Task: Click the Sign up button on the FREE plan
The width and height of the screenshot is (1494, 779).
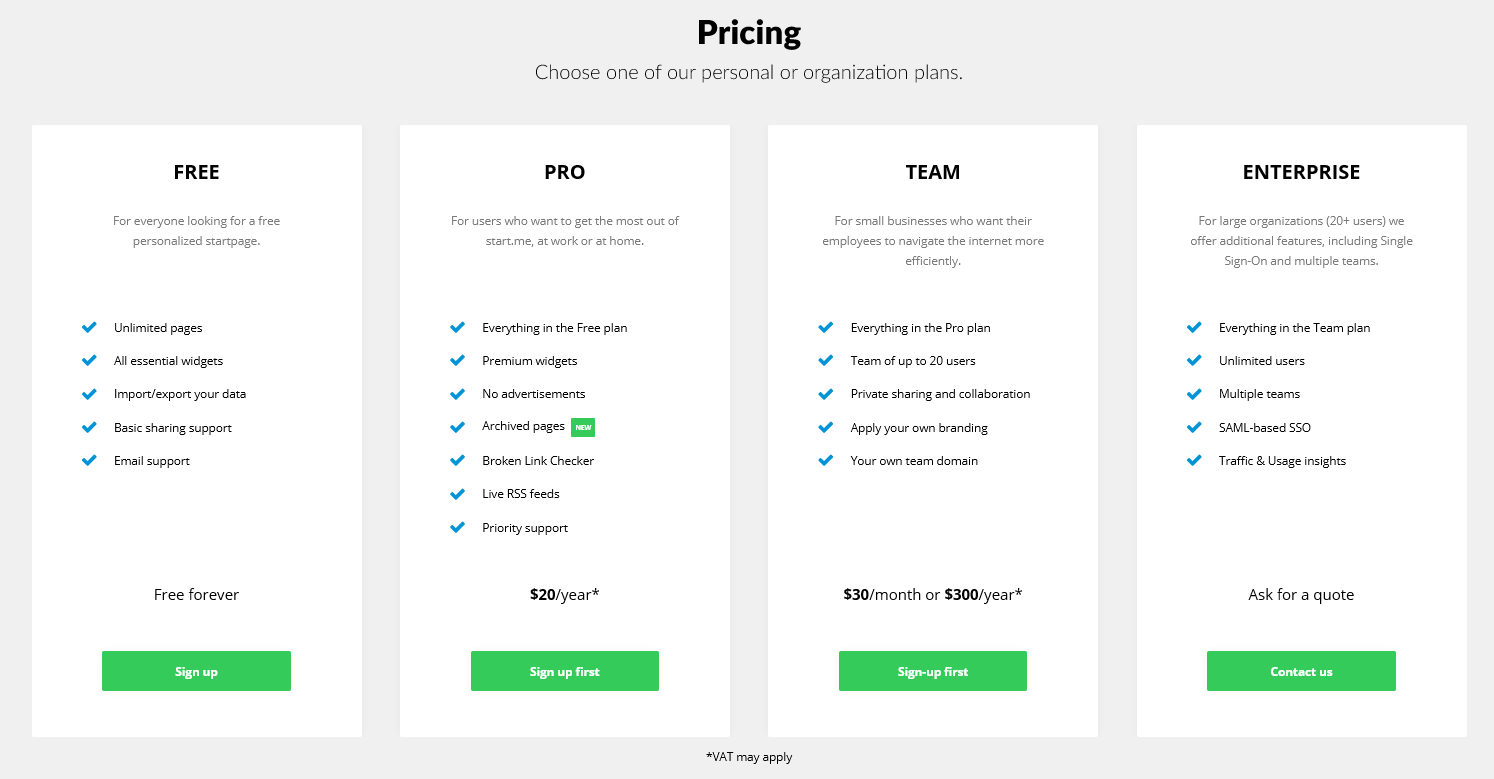Action: (196, 671)
